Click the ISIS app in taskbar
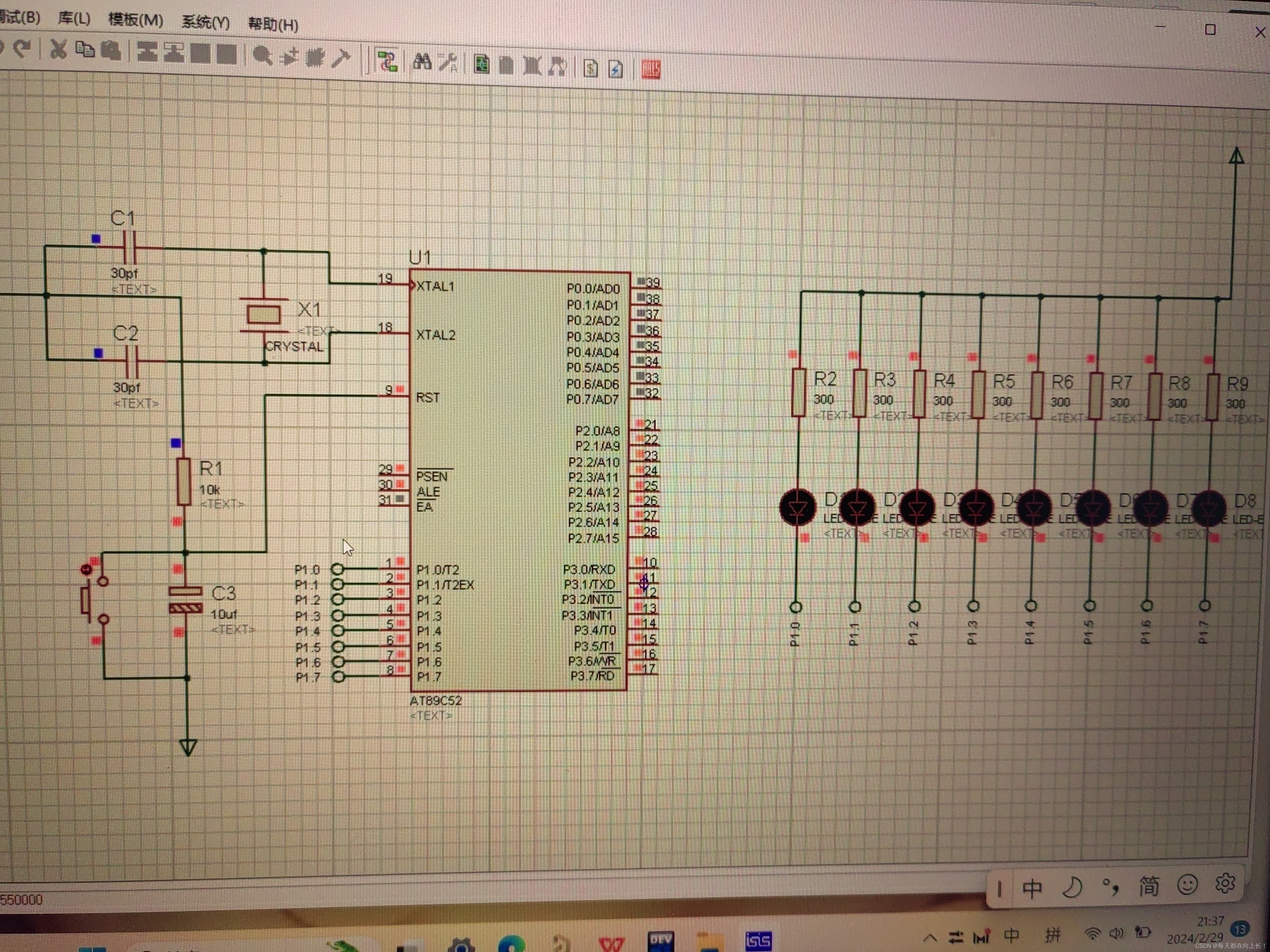The image size is (1270, 952). (758, 940)
